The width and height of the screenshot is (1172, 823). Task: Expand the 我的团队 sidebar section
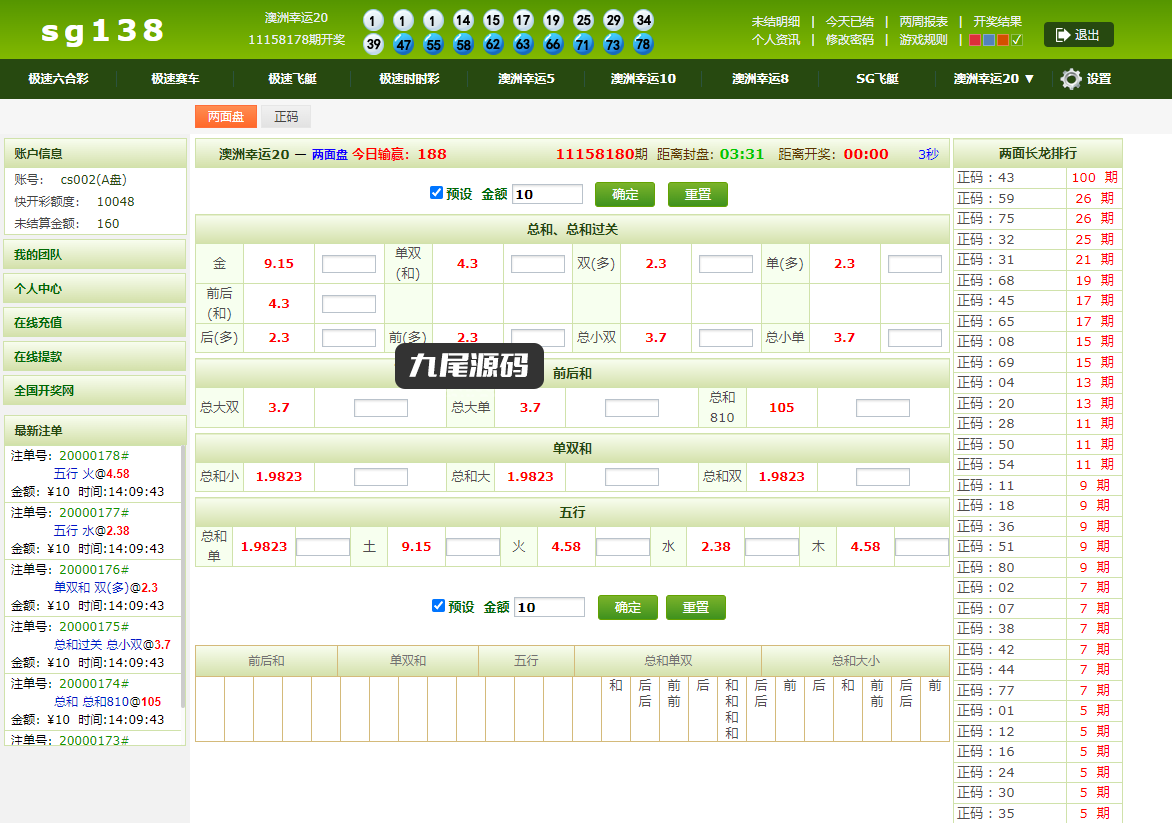[x=95, y=254]
